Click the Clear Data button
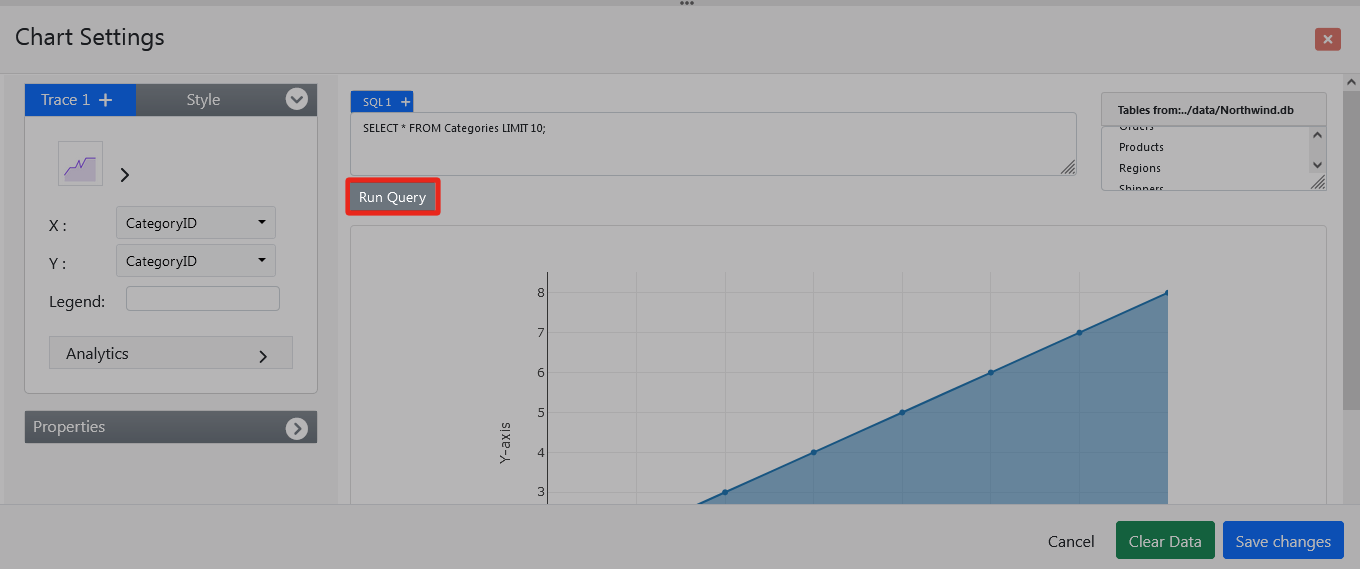The width and height of the screenshot is (1360, 569). (1164, 541)
